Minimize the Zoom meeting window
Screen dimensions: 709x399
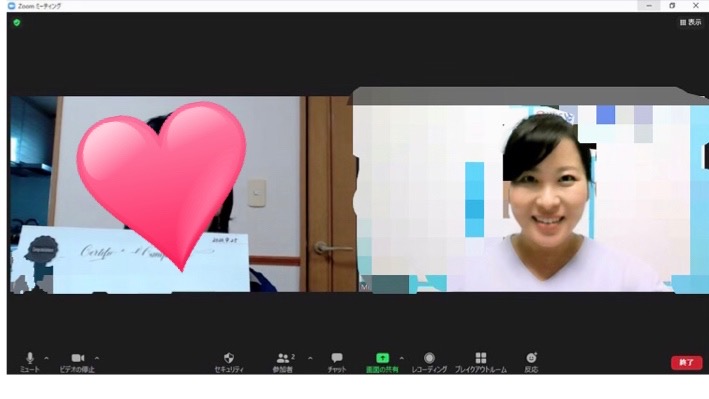point(649,5)
